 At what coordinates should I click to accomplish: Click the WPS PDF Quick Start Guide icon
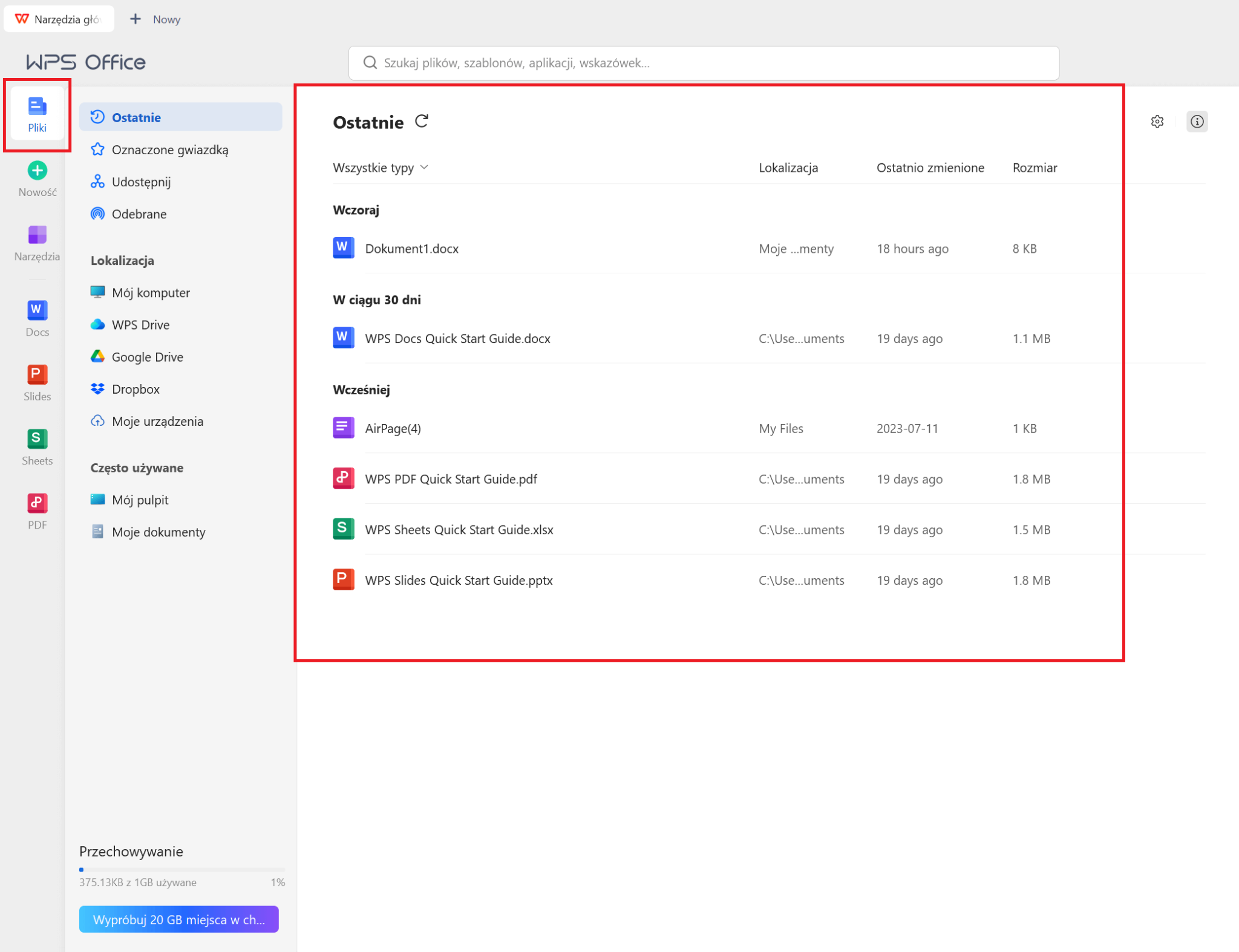(343, 478)
